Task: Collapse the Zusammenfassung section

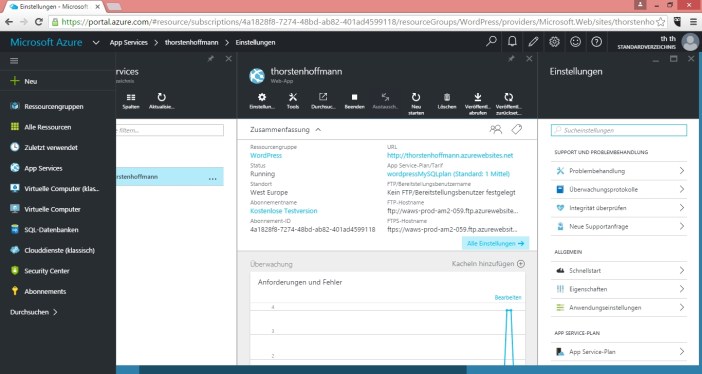Action: click(318, 129)
